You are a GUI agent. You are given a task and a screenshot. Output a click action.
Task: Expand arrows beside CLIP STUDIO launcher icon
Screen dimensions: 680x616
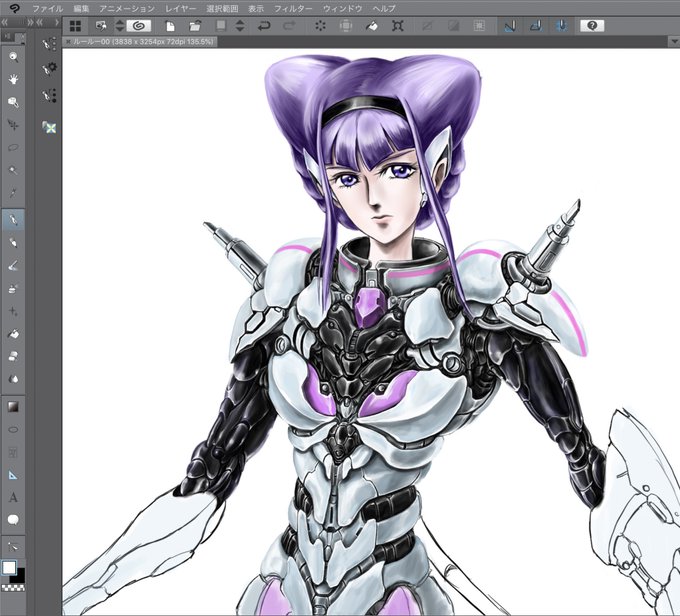coord(120,26)
